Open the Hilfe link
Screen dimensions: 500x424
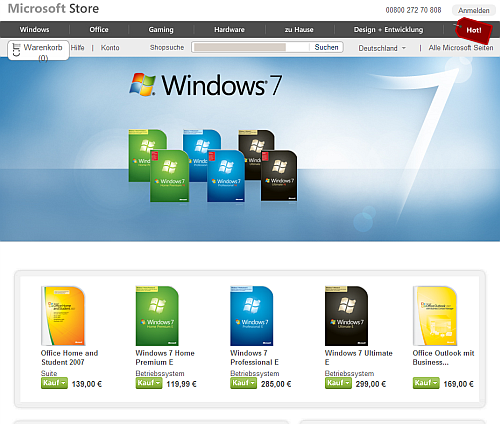[77, 48]
